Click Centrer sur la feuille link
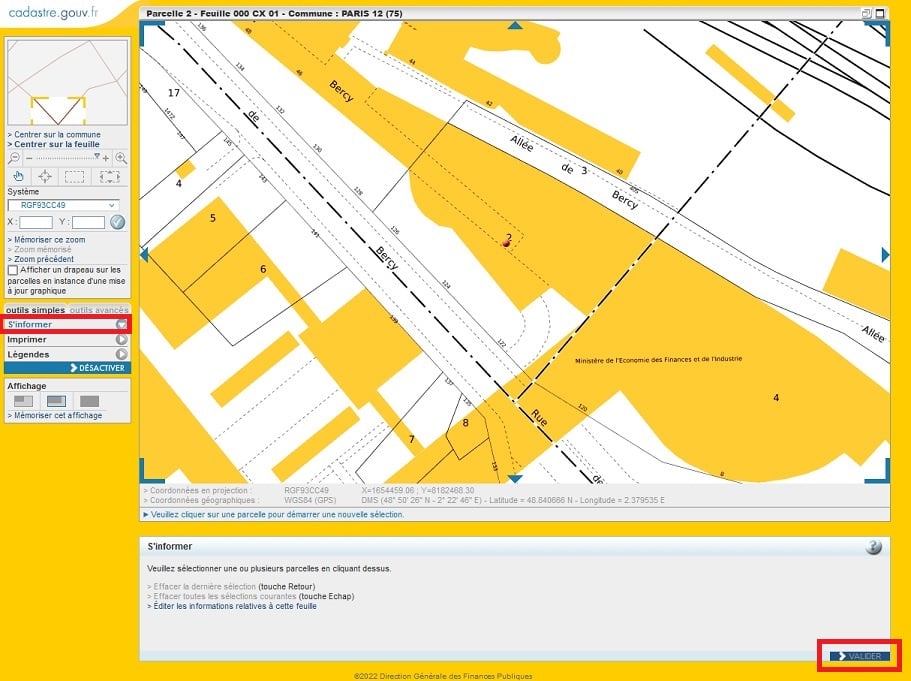This screenshot has width=911, height=681. [x=56, y=144]
